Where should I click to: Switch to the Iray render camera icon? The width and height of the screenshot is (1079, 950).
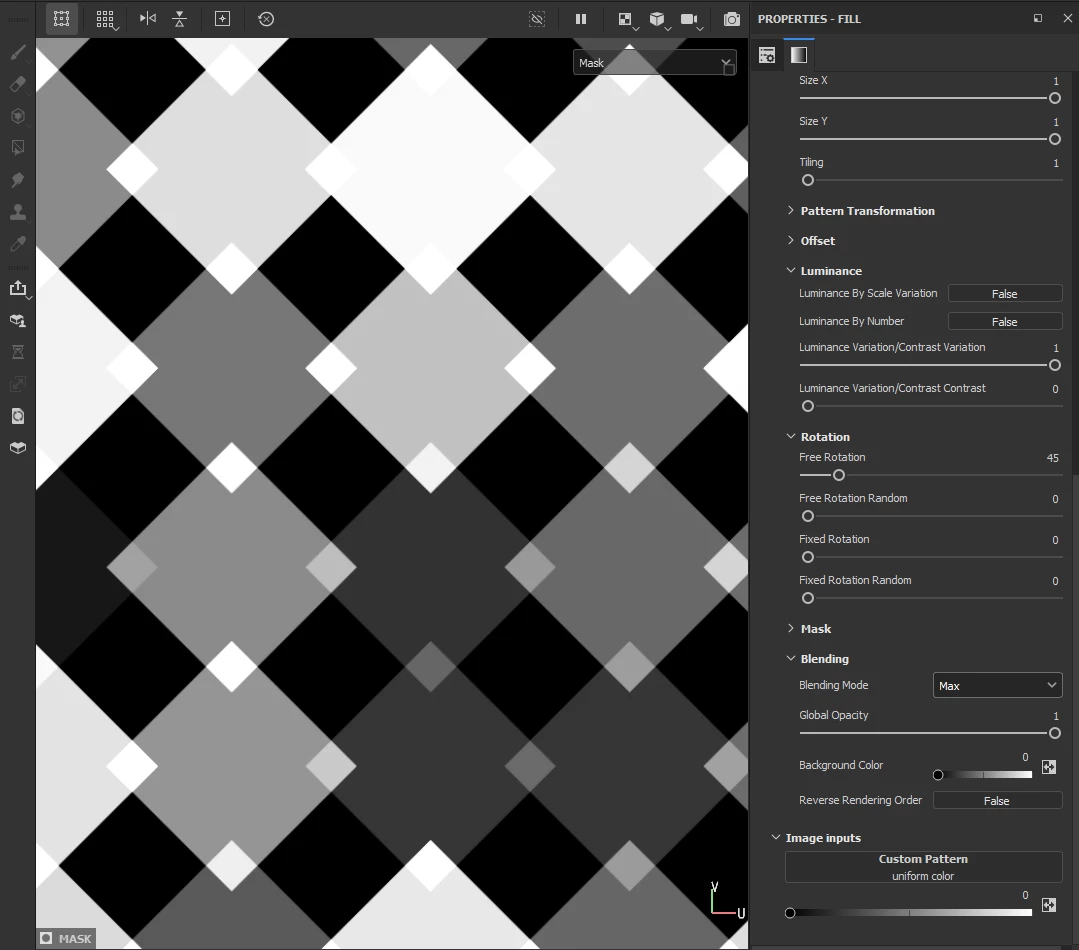click(731, 19)
